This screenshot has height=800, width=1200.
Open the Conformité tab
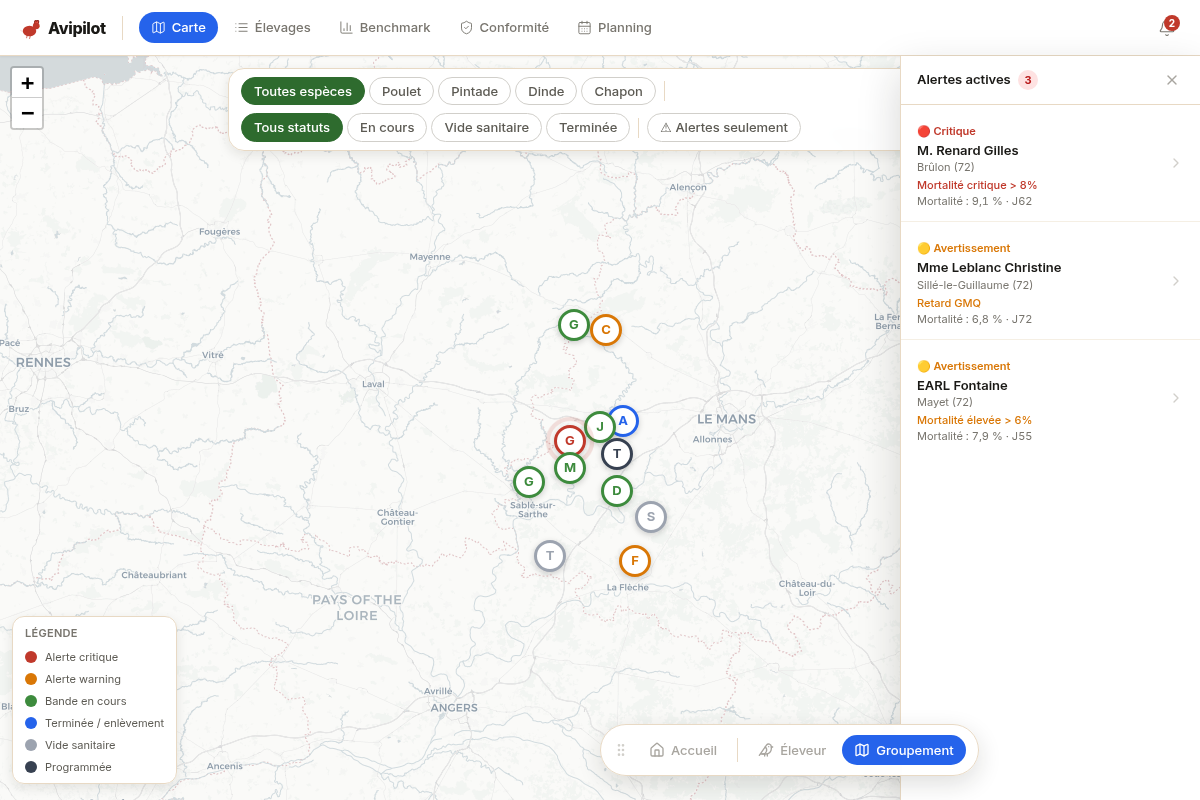pos(504,28)
